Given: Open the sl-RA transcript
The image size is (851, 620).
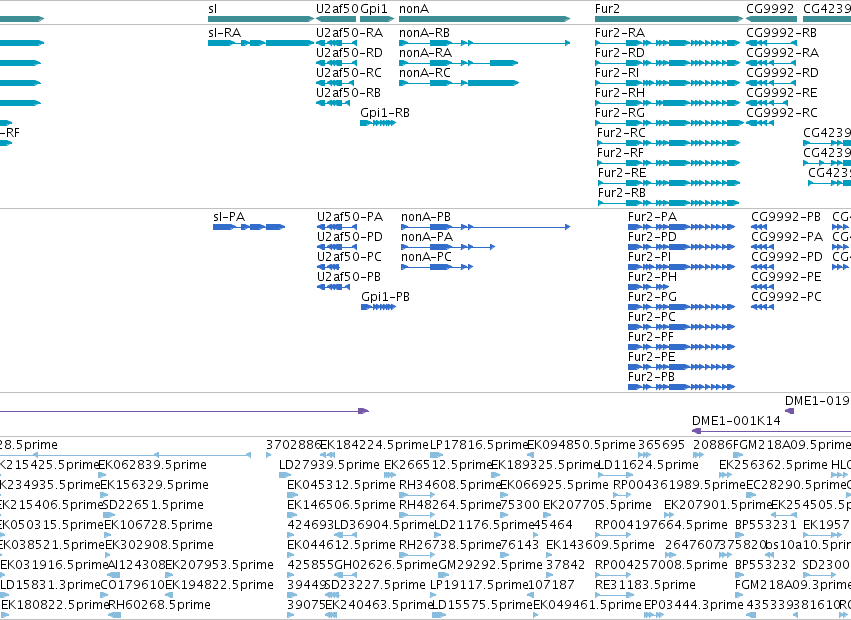Looking at the screenshot, I should [x=224, y=33].
